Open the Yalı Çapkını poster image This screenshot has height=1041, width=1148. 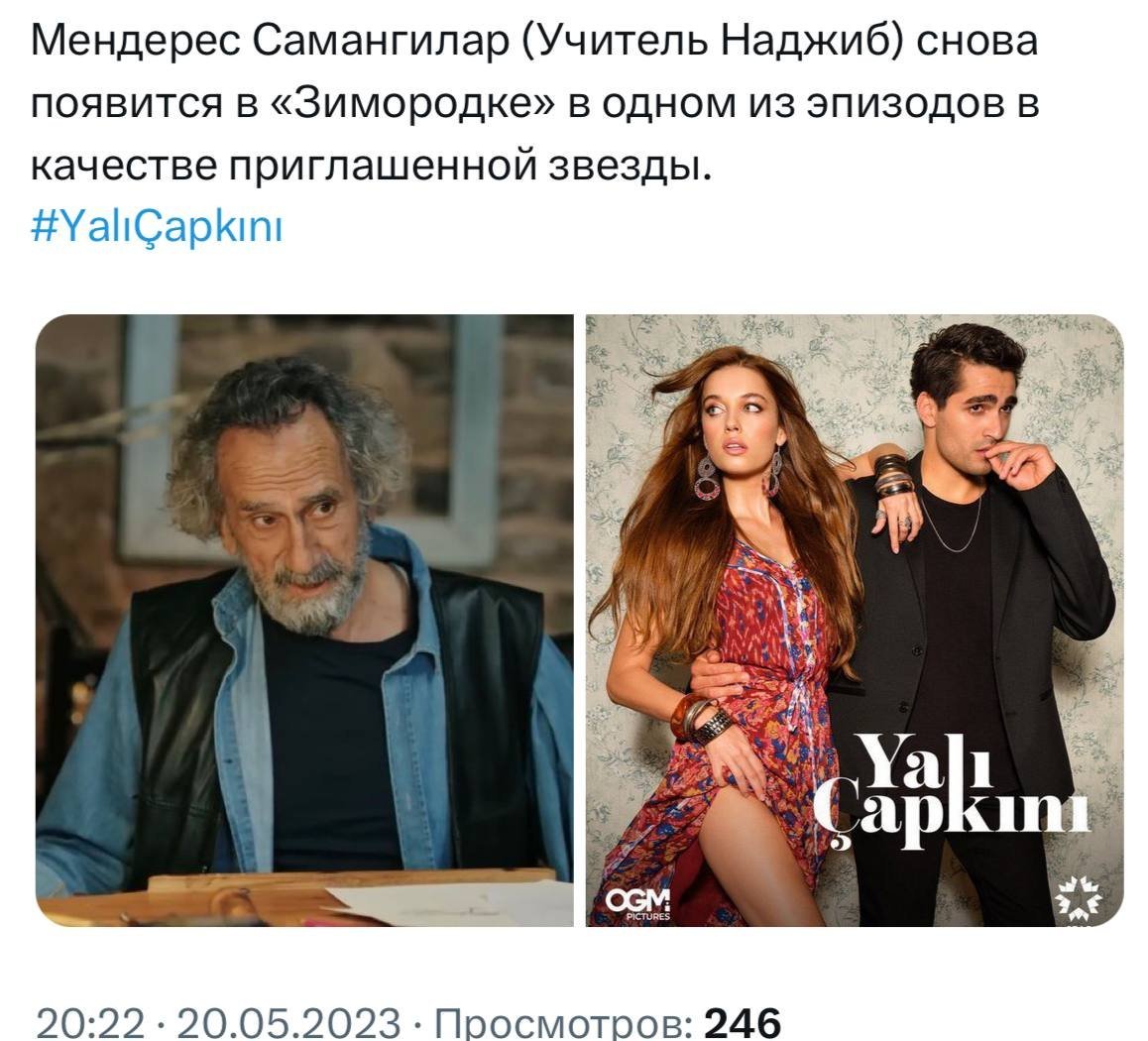[x=855, y=620]
